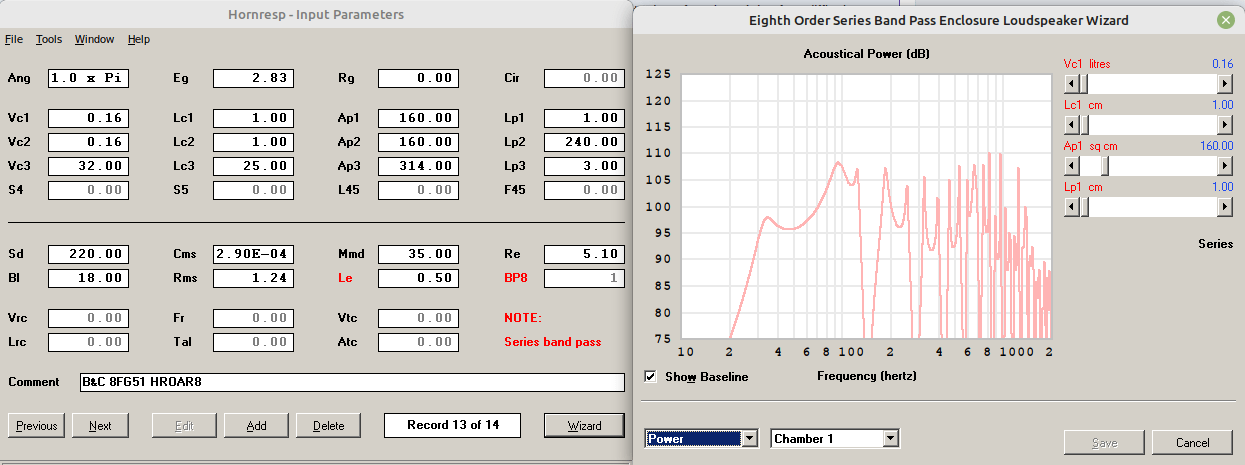1245x465 pixels.
Task: Open the Tools menu
Action: [49, 40]
